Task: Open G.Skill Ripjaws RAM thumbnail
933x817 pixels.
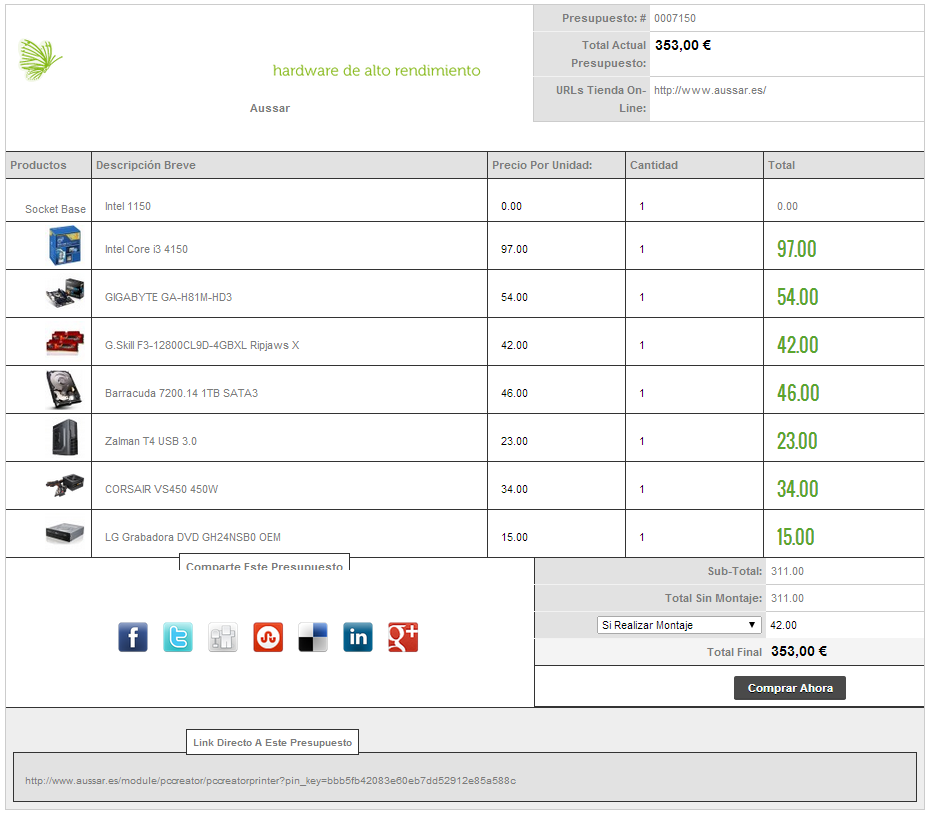Action: click(x=65, y=342)
